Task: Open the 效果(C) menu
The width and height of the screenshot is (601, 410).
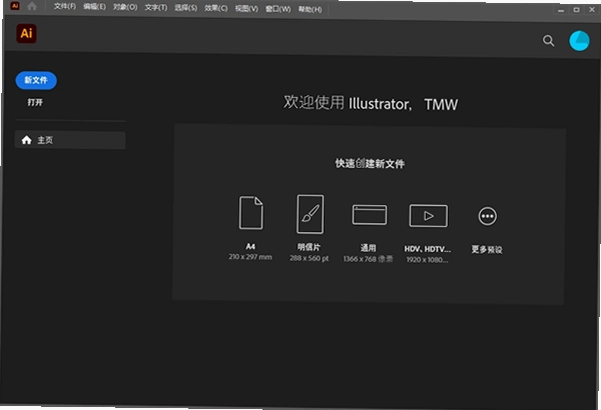Action: [x=216, y=8]
